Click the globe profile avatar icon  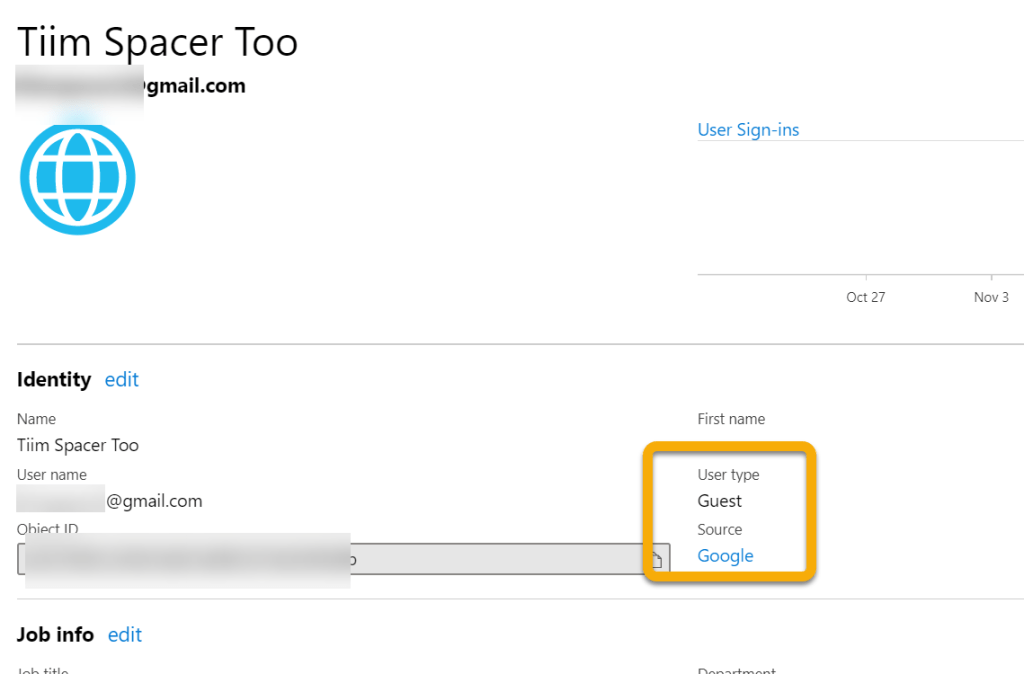(x=78, y=179)
